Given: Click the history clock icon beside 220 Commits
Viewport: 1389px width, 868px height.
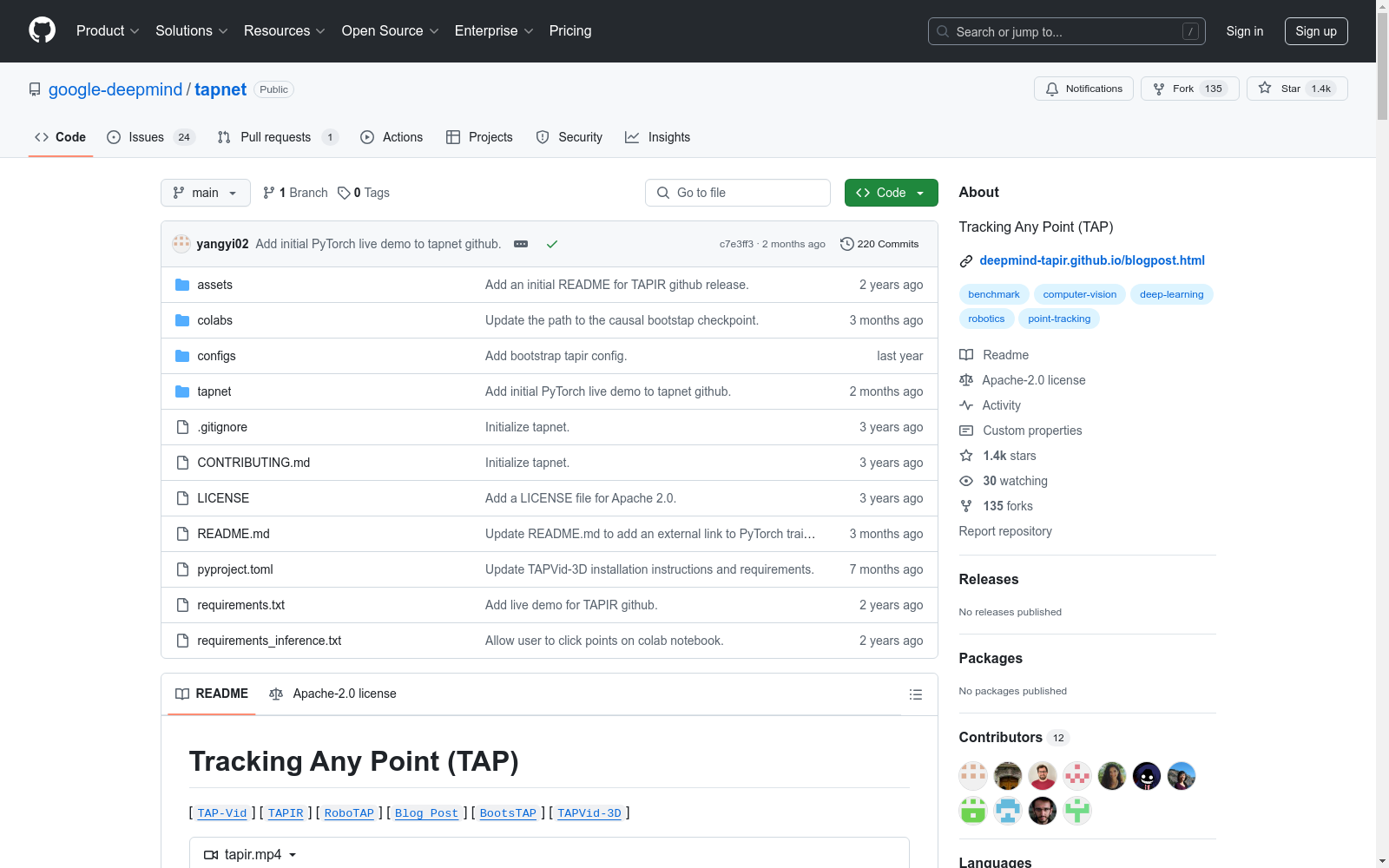Looking at the screenshot, I should click(x=847, y=244).
